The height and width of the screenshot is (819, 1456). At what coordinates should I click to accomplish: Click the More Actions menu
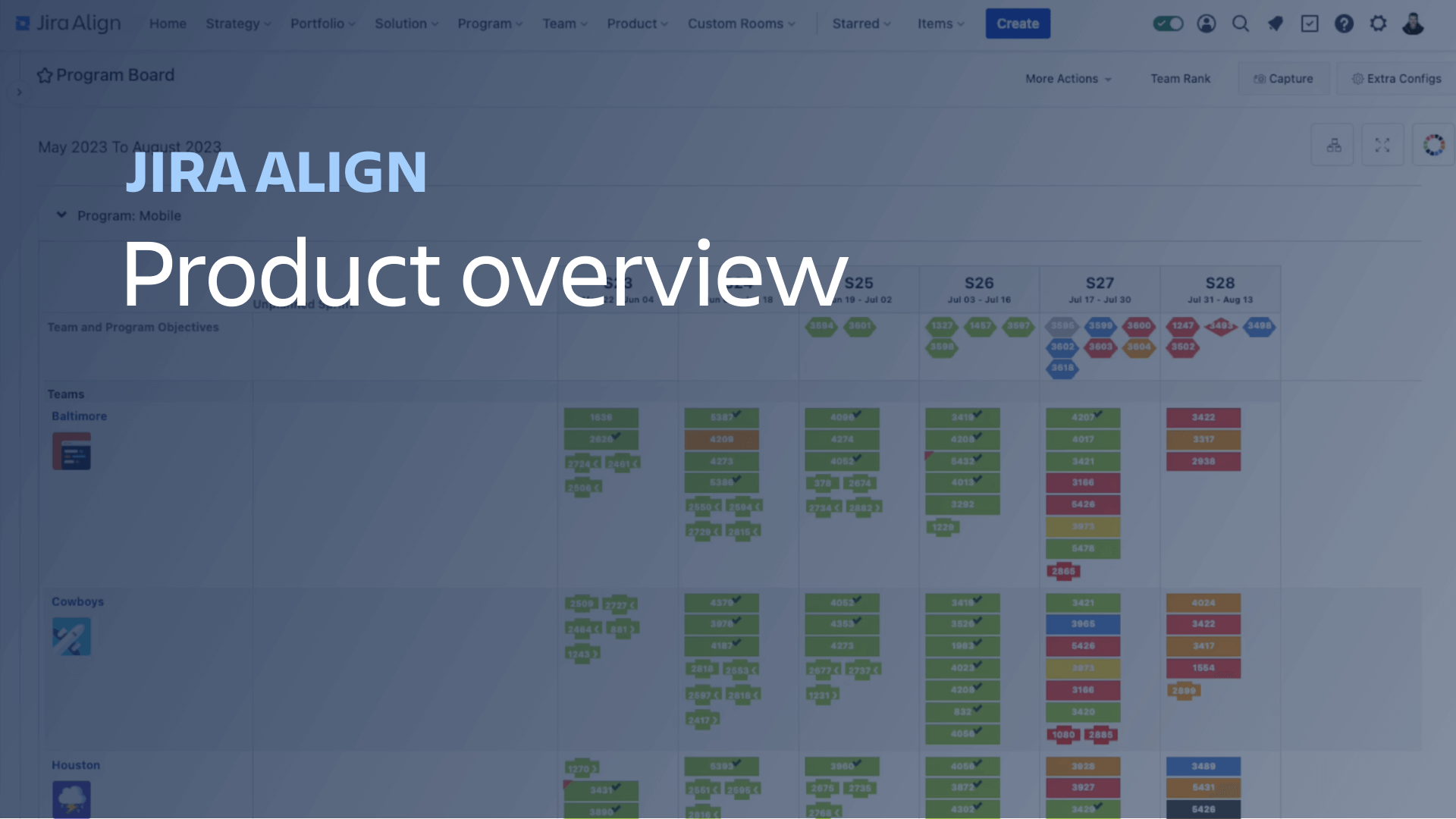pyautogui.click(x=1069, y=78)
